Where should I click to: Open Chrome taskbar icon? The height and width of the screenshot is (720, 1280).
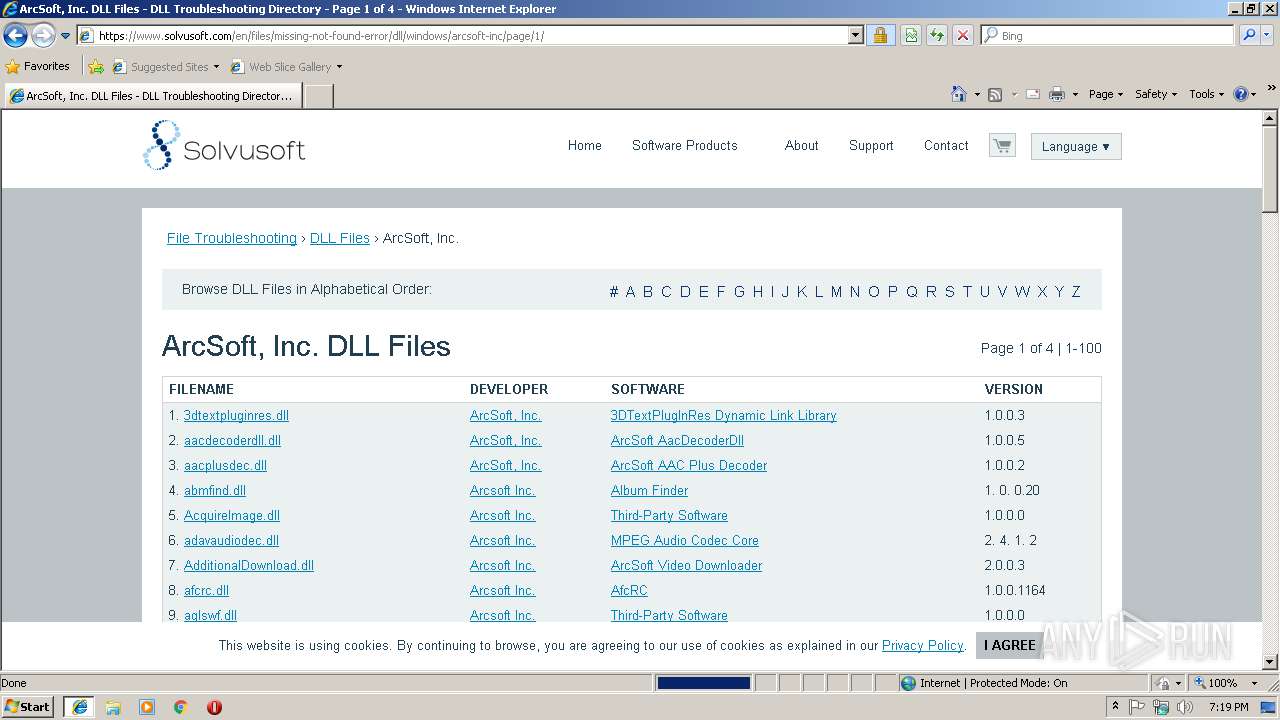(181, 707)
